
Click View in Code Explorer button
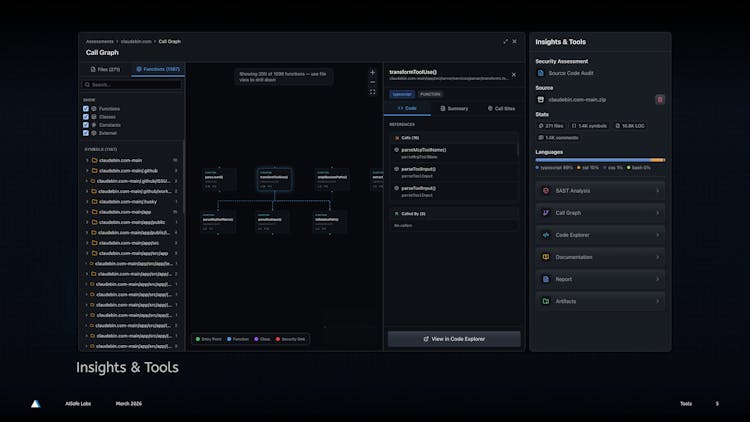click(x=454, y=339)
